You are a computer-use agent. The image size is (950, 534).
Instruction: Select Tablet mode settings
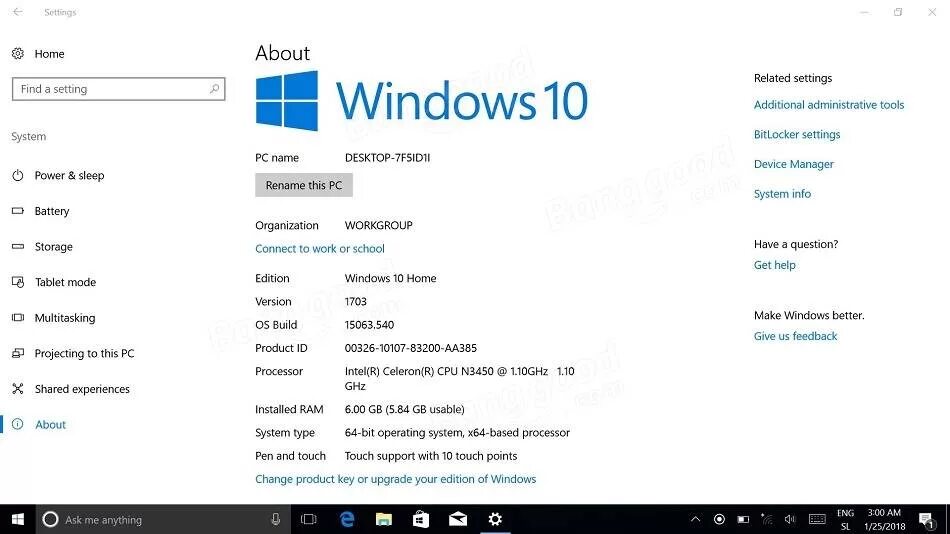point(65,282)
